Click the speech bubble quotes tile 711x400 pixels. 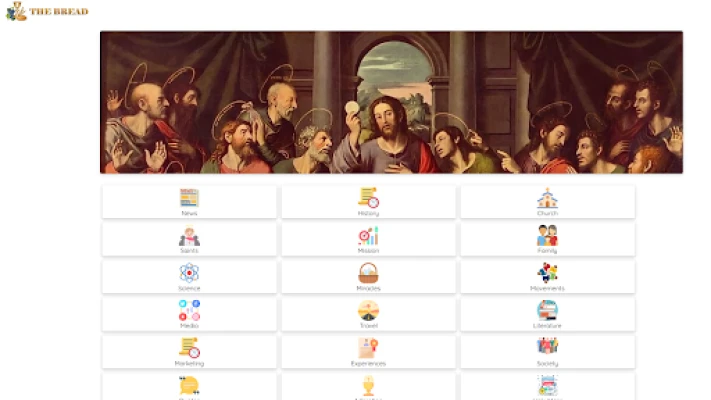189,386
